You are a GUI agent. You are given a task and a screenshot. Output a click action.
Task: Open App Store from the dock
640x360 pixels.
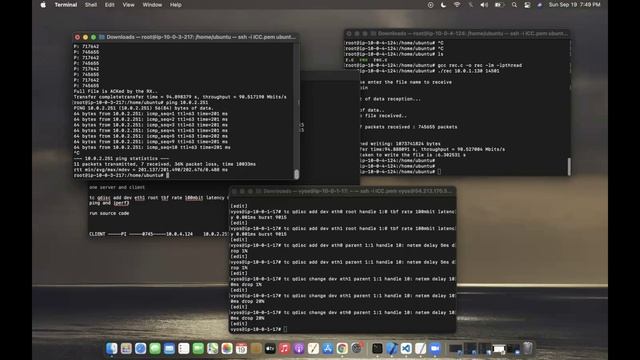click(328, 348)
